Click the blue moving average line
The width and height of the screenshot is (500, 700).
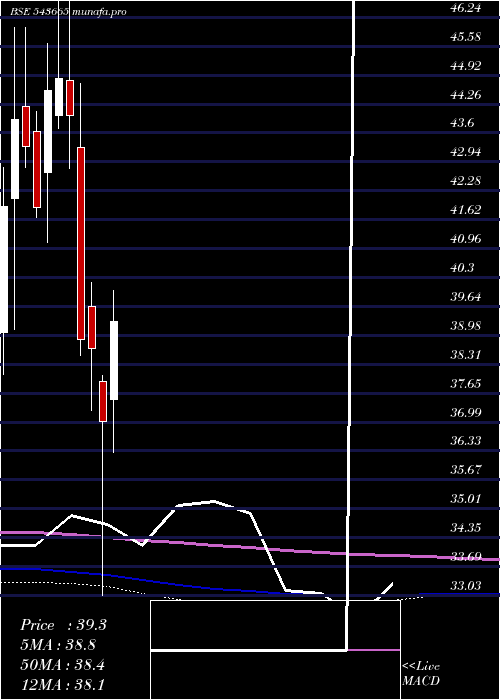click(143, 579)
